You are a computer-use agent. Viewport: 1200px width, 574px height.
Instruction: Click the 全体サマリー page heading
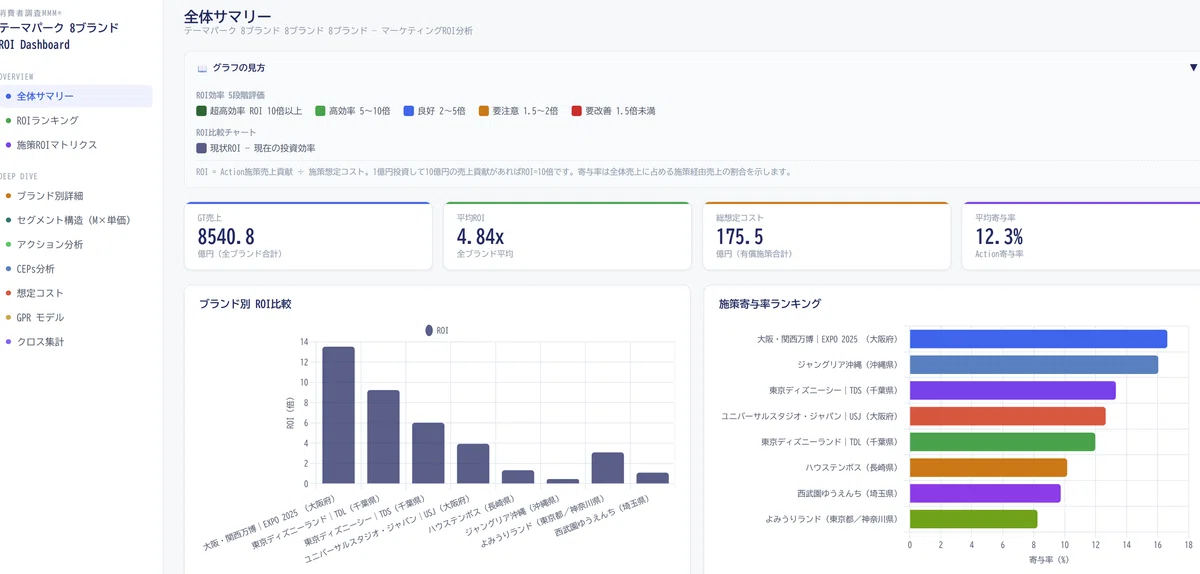[x=228, y=16]
